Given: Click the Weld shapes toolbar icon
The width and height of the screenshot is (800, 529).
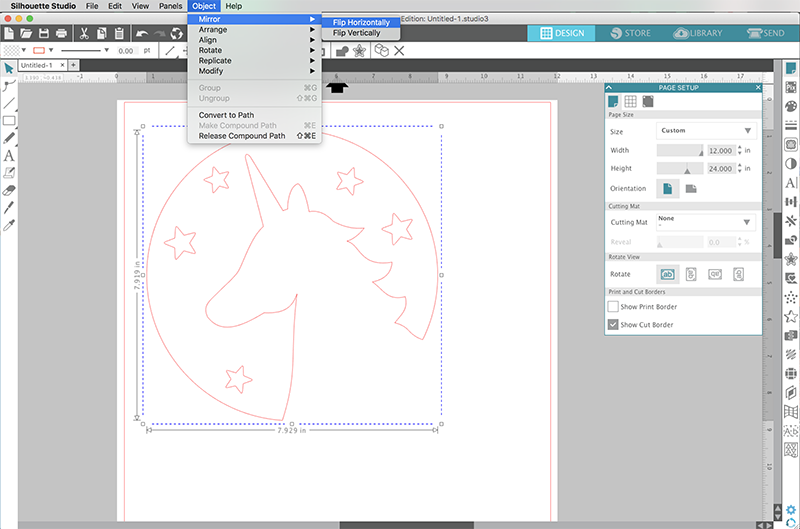Looking at the screenshot, I should click(x=342, y=51).
